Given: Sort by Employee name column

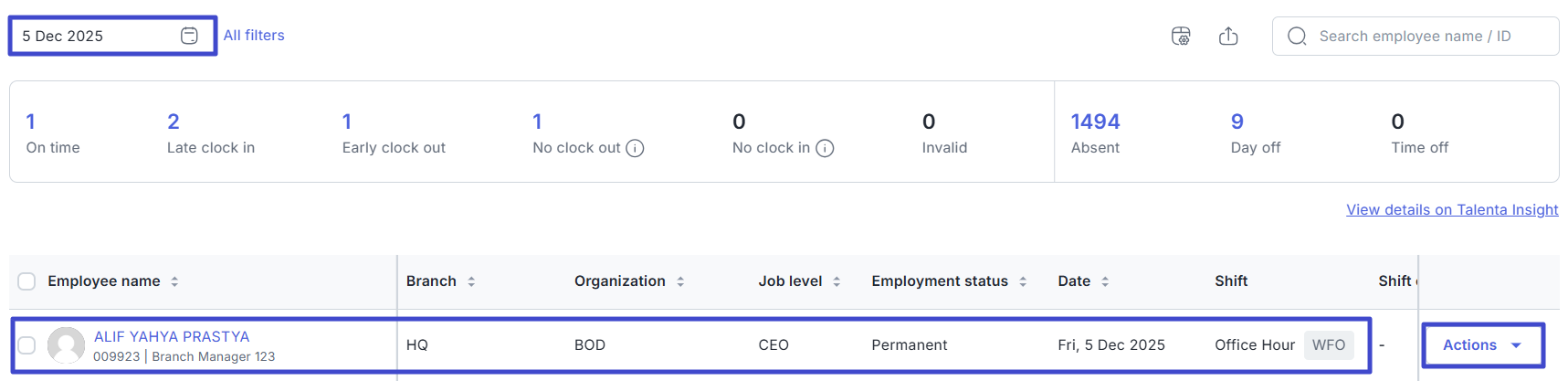Looking at the screenshot, I should [x=174, y=281].
